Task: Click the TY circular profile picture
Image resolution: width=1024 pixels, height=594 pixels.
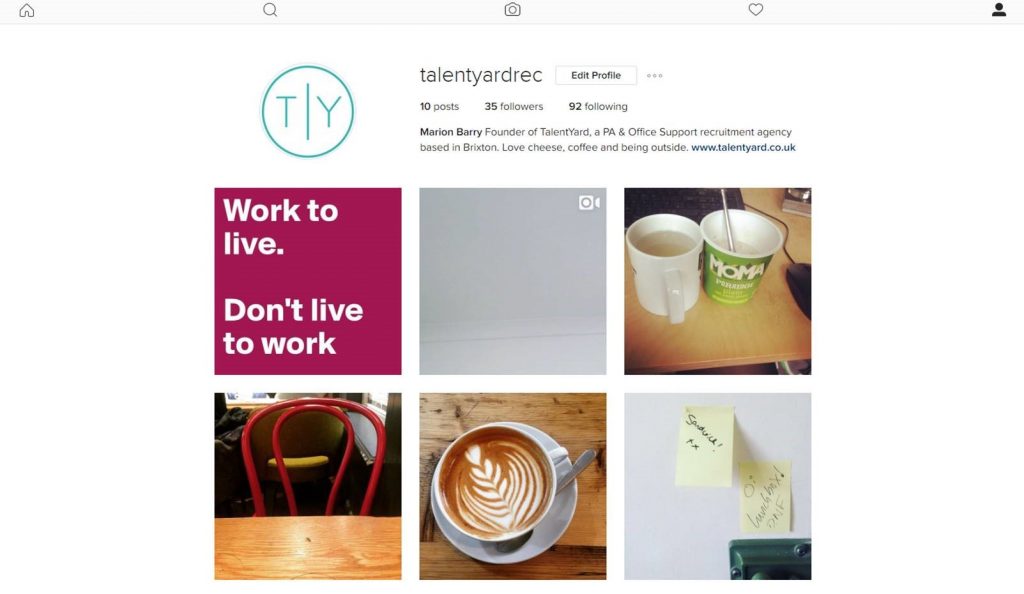Action: (x=308, y=111)
